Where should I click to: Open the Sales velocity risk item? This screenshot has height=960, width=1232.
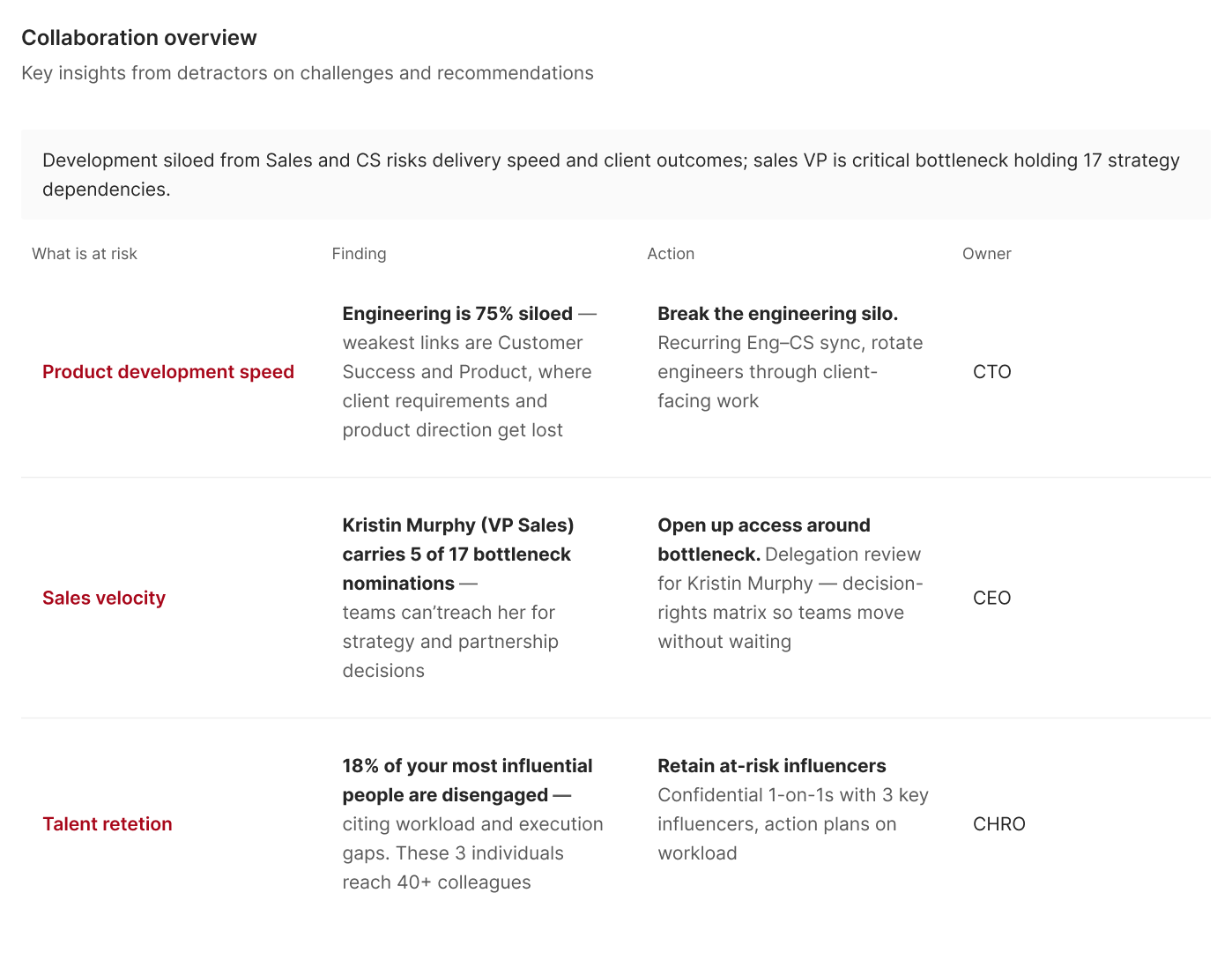(x=104, y=598)
